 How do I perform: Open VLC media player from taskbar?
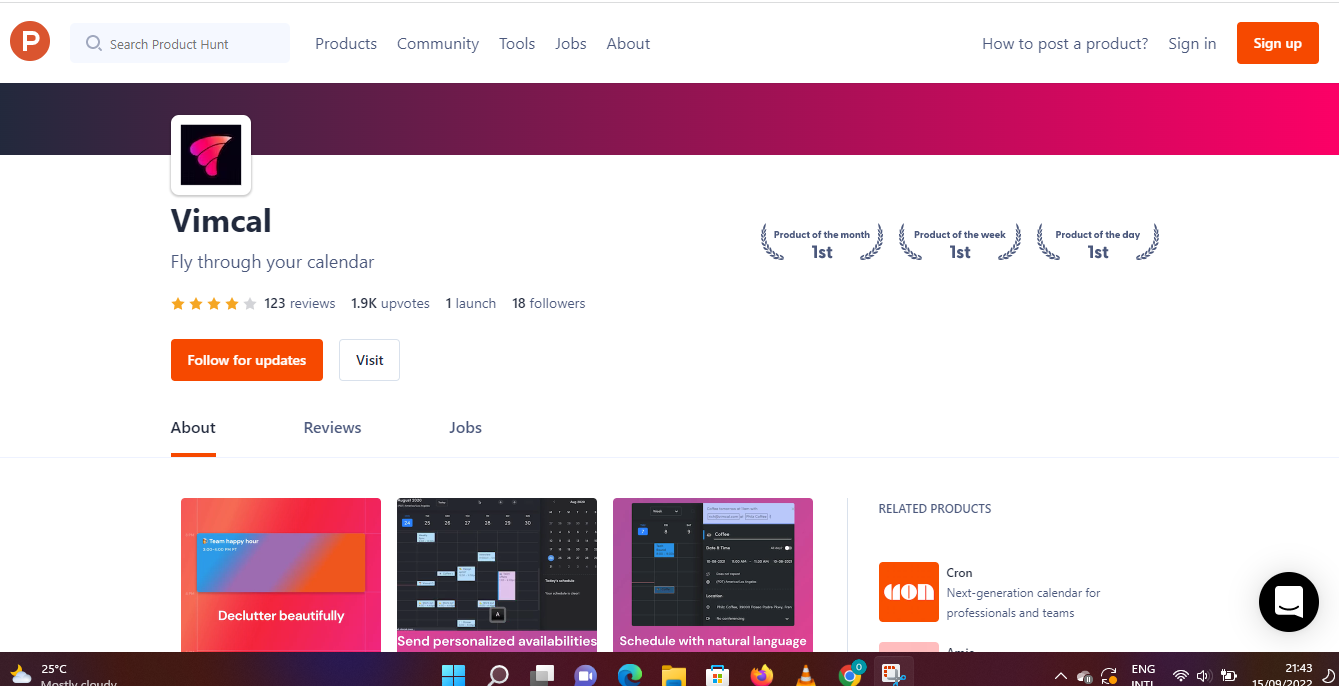point(805,674)
